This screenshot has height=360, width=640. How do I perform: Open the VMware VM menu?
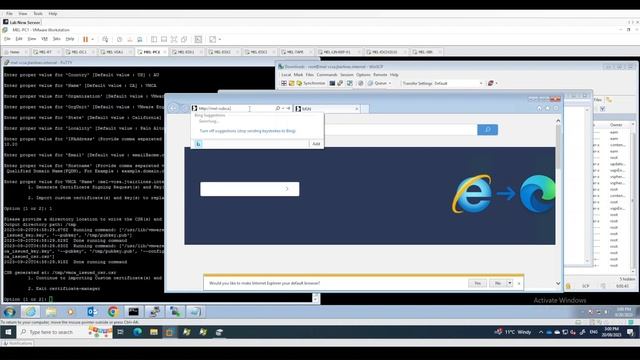click(x=44, y=39)
